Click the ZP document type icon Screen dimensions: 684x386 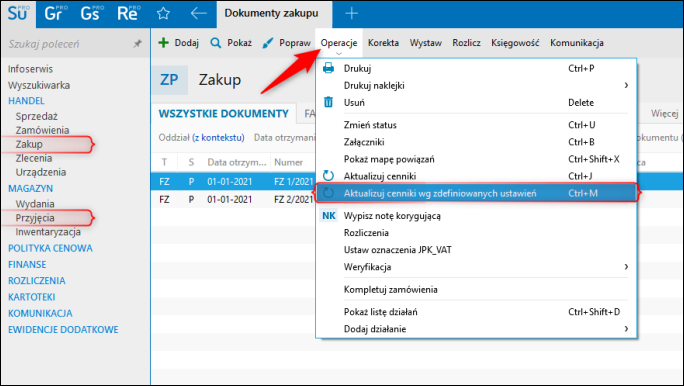point(169,80)
